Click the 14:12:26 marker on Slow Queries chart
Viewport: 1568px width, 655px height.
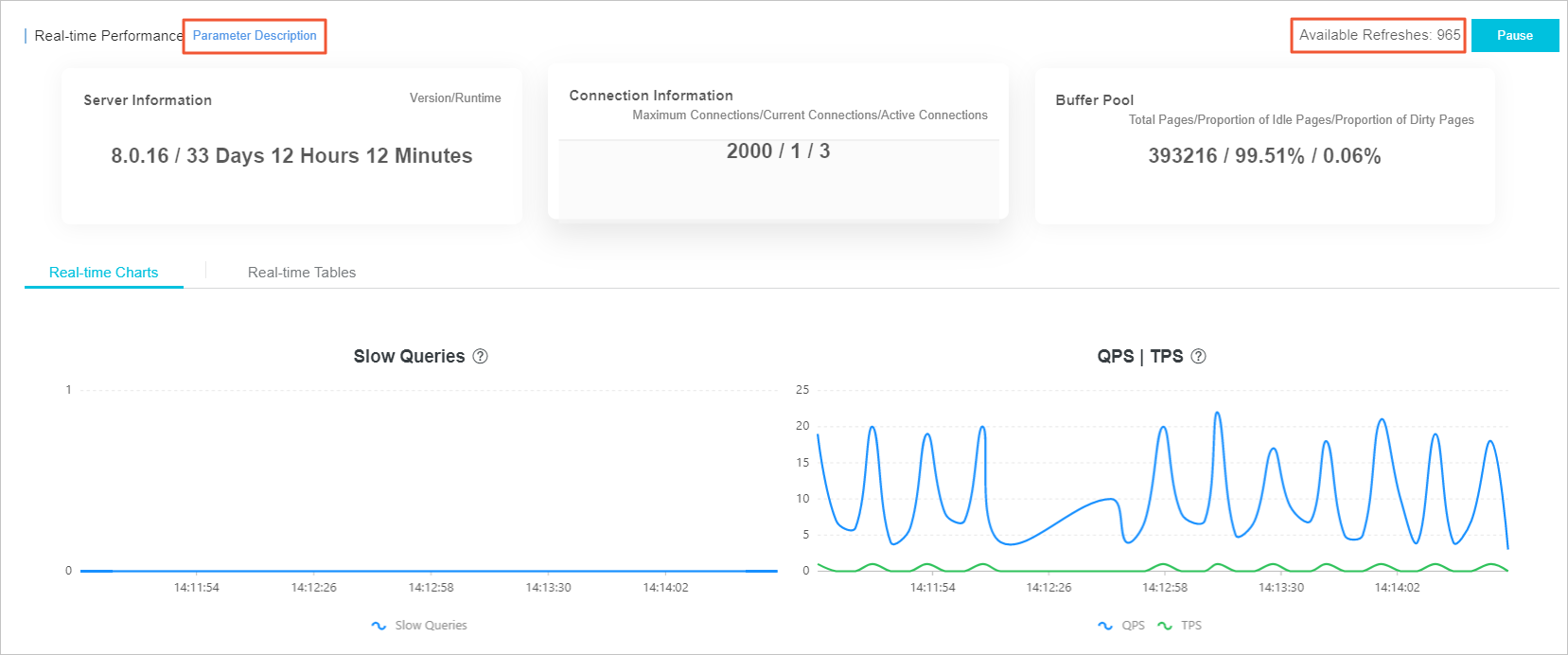[313, 588]
